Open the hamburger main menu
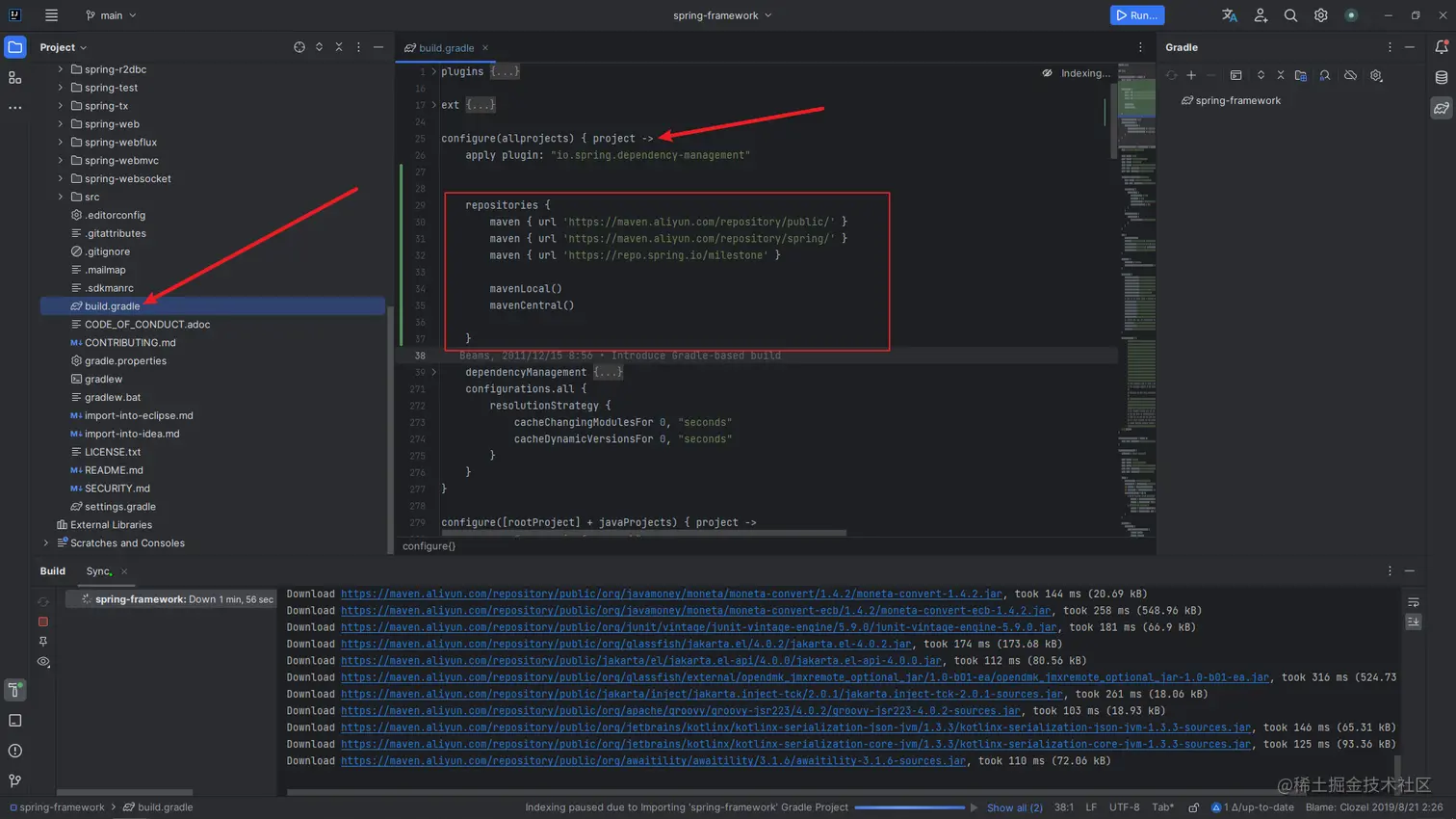This screenshot has width=1456, height=819. tap(50, 14)
